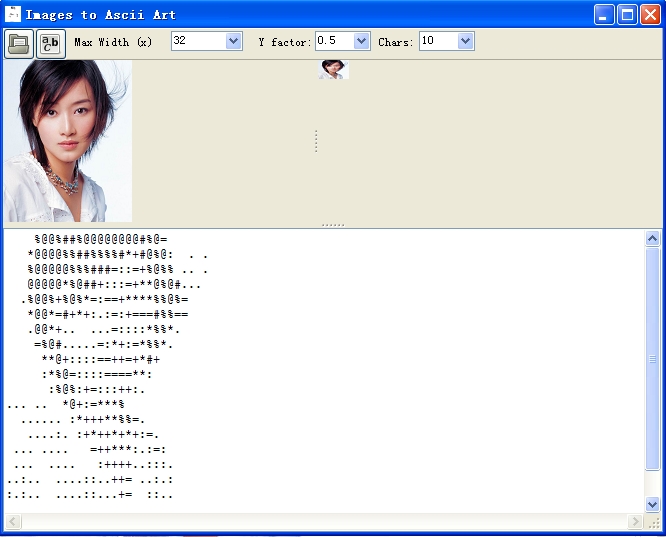Click the scroll up arrow of text area
Viewport: 666px width, 537px height.
pyautogui.click(x=652, y=239)
